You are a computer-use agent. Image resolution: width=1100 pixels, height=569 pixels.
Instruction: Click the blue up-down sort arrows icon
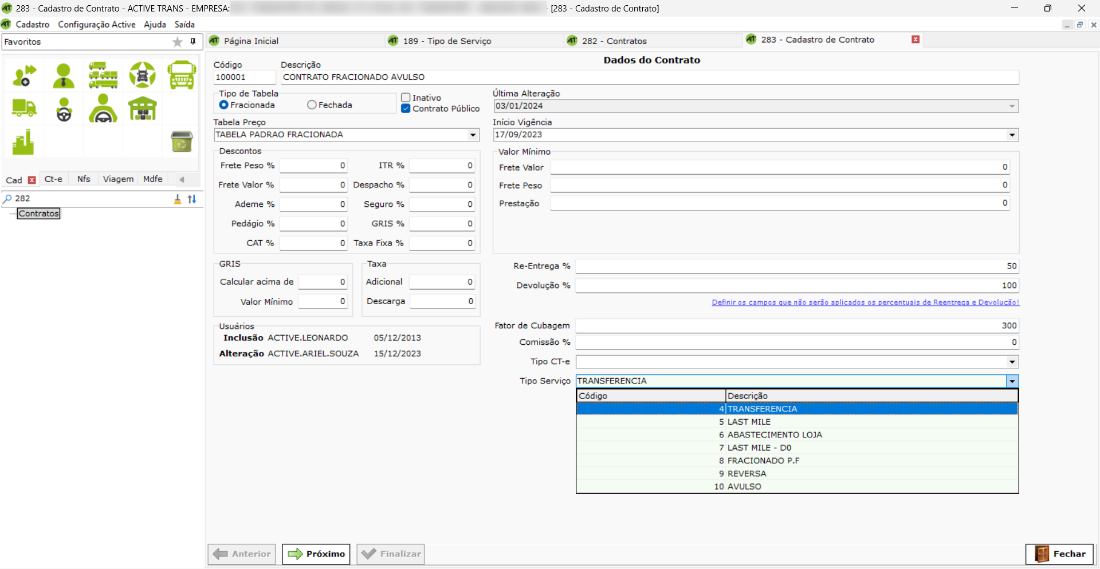(x=192, y=199)
